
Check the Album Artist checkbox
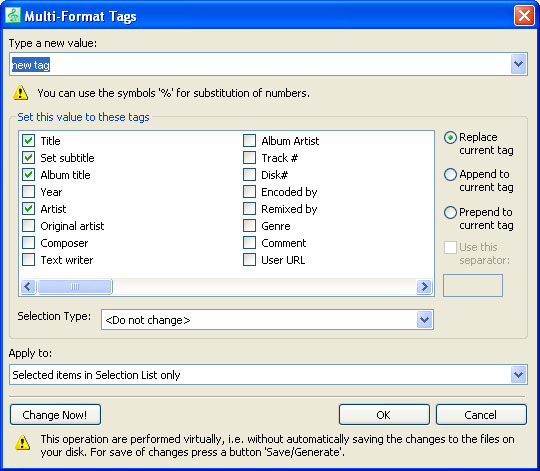[x=249, y=140]
